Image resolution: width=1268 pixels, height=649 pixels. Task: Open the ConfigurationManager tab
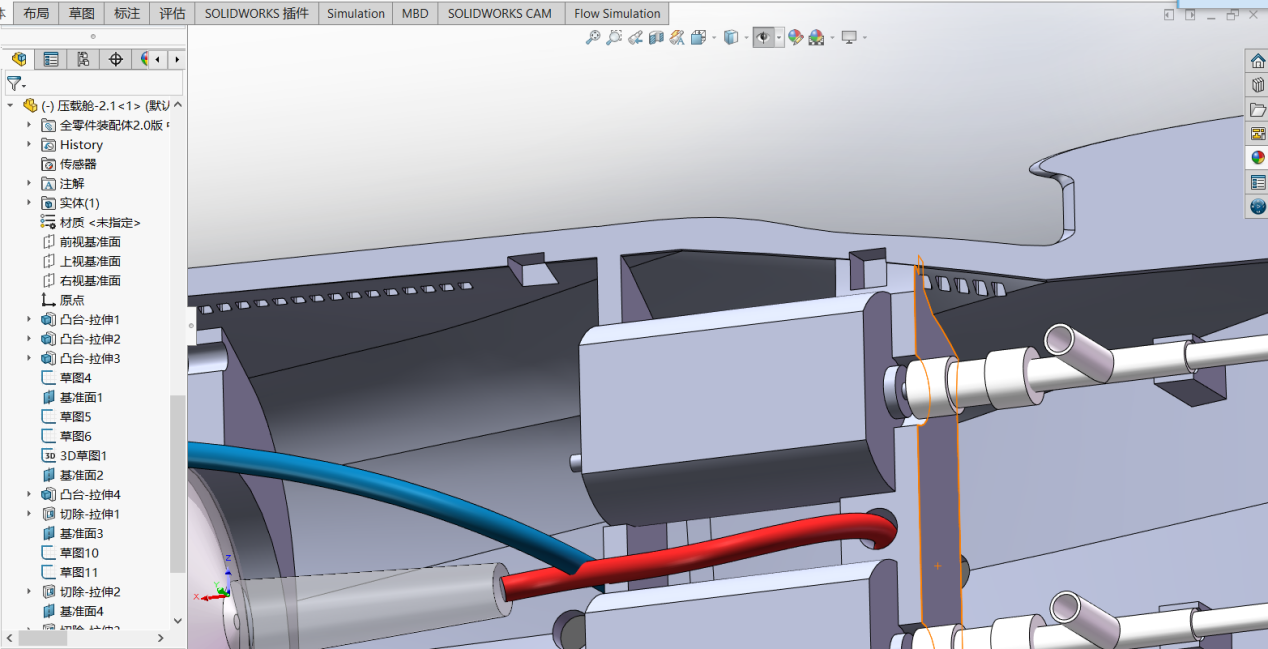pos(83,59)
